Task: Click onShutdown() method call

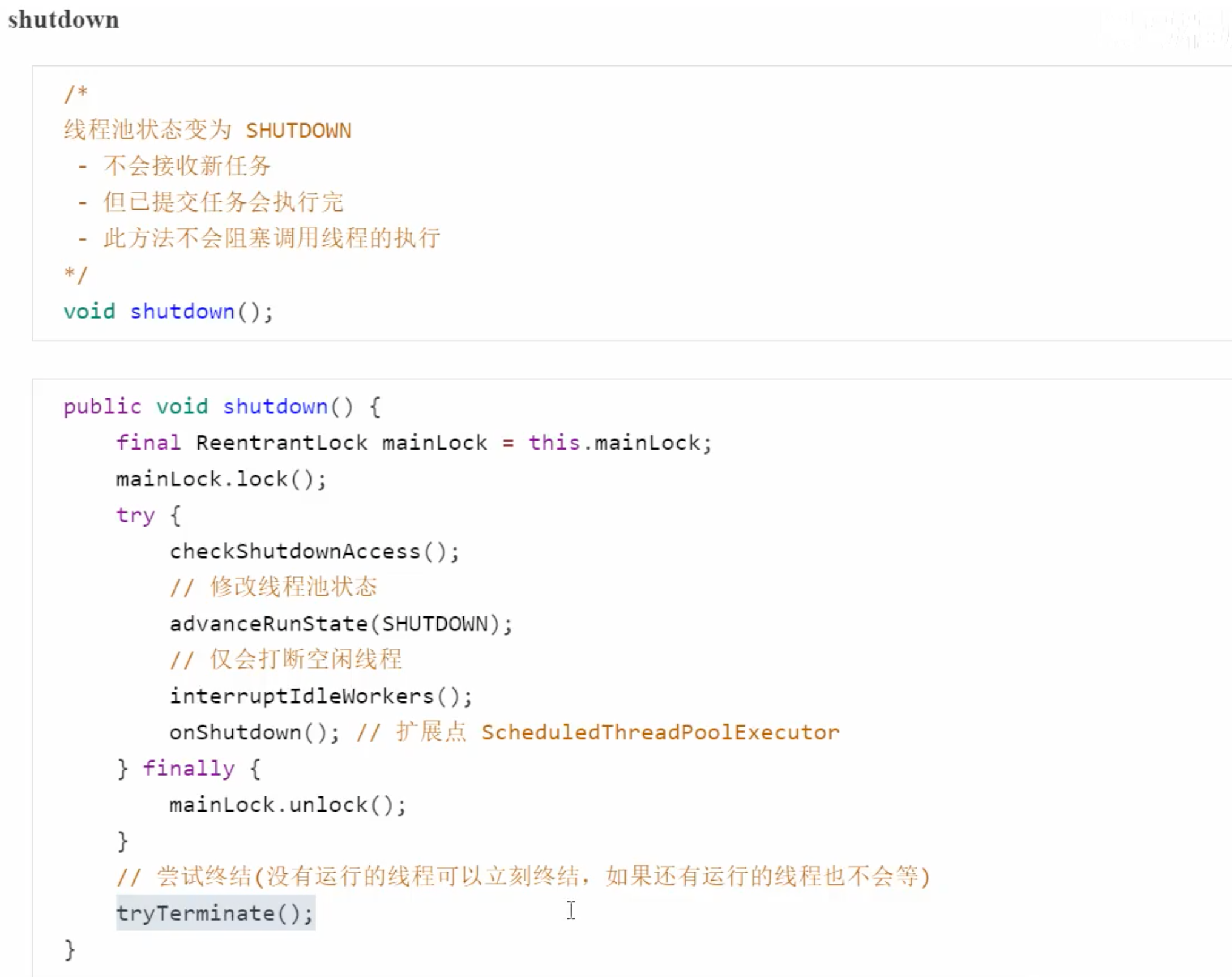Action: pyautogui.click(x=254, y=732)
